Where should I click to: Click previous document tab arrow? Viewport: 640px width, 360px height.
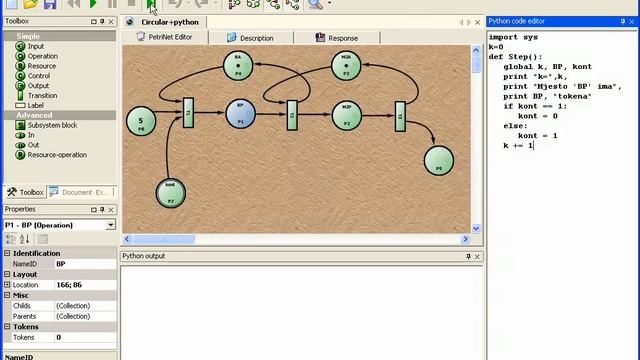click(x=461, y=22)
